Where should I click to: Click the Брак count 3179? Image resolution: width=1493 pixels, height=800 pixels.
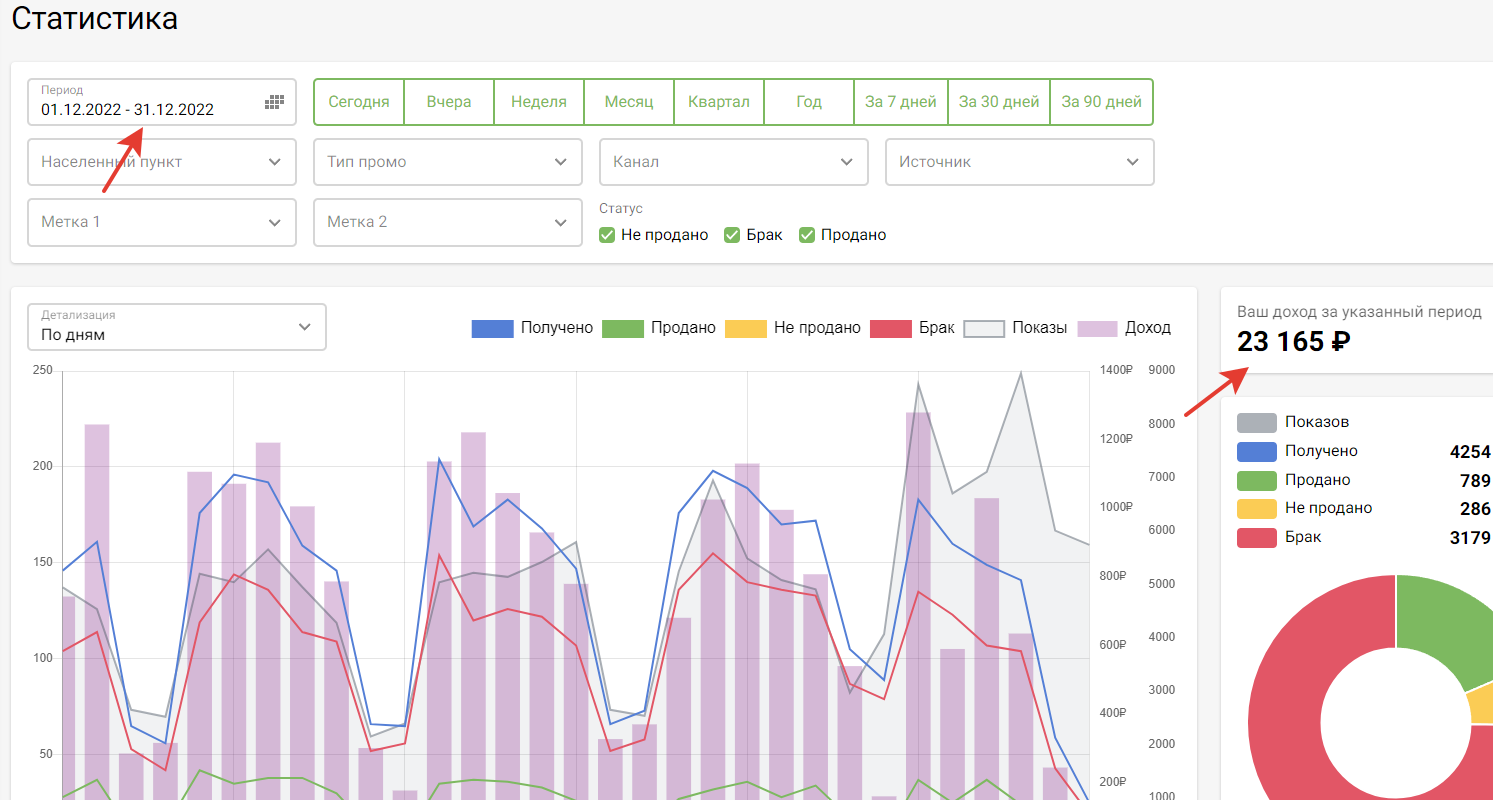pos(1470,538)
